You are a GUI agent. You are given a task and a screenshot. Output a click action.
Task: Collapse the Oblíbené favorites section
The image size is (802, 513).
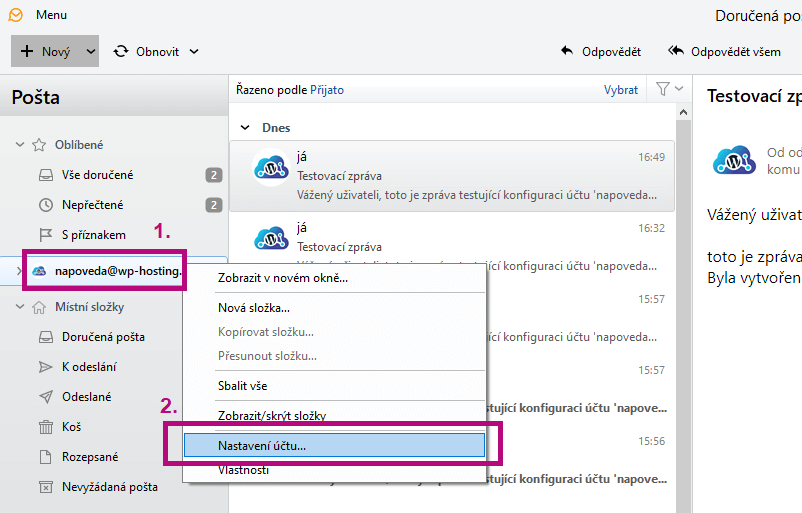coord(20,145)
